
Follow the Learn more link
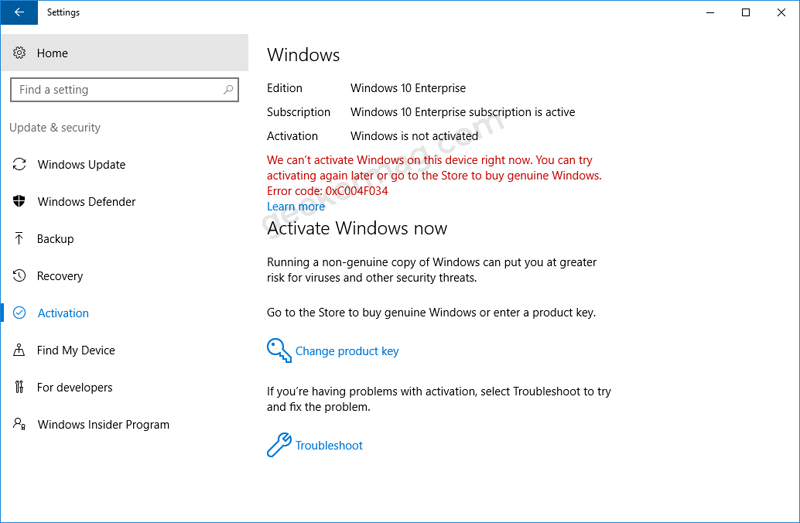pos(296,206)
